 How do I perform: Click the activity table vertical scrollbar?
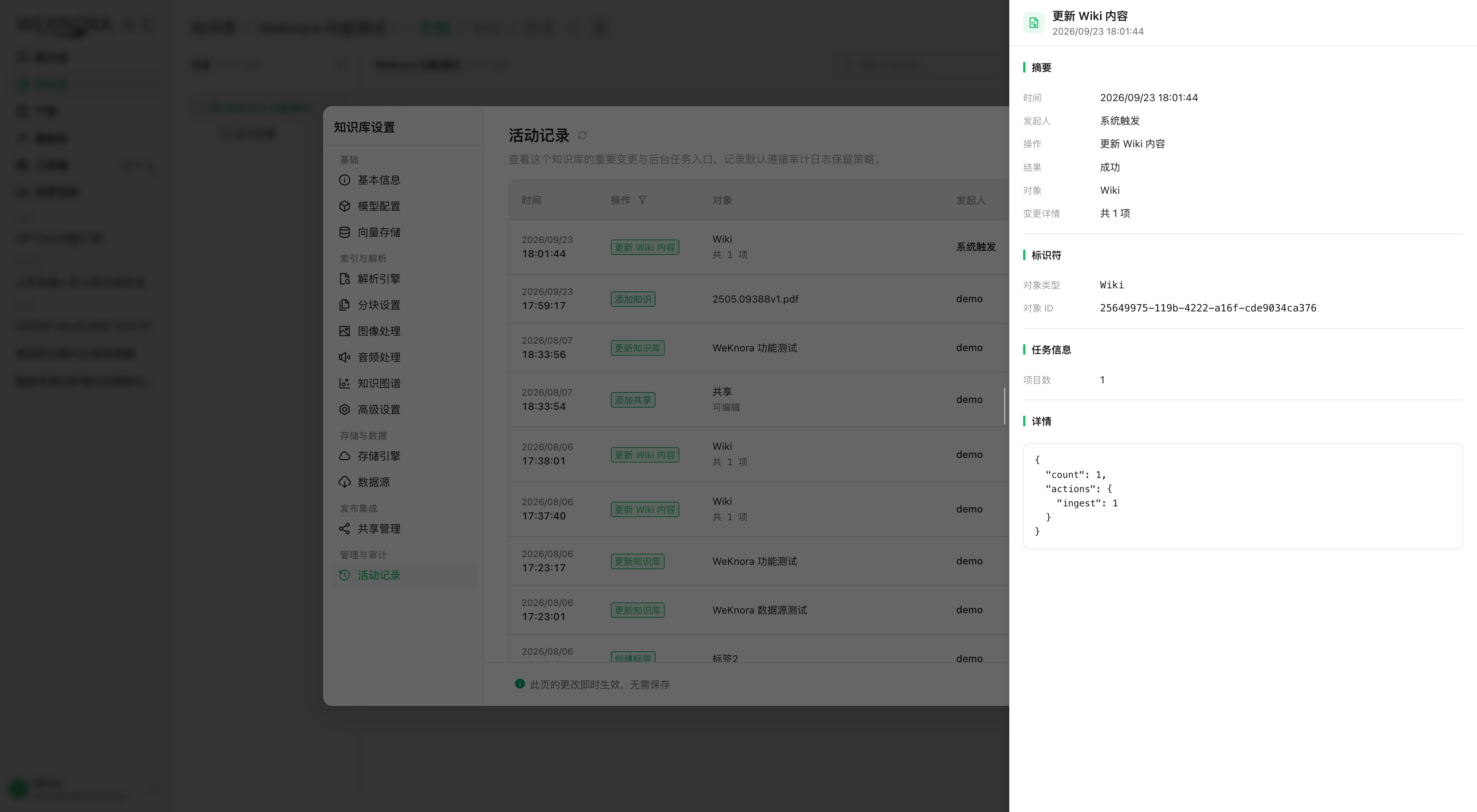[x=1004, y=406]
